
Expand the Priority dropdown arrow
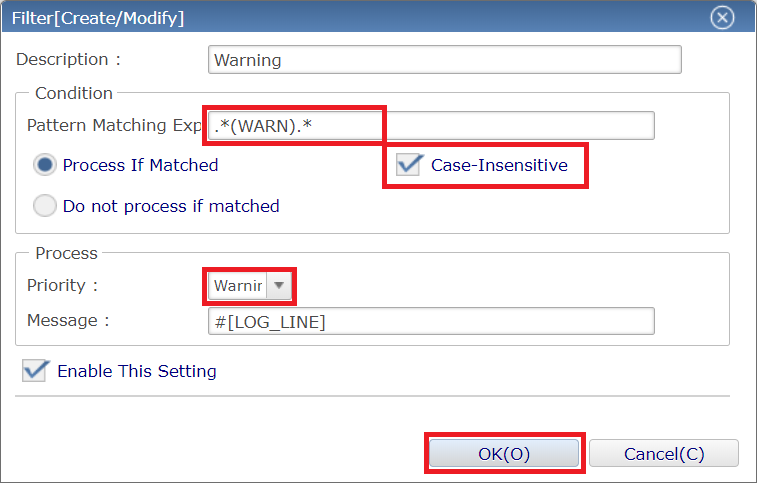(x=280, y=286)
